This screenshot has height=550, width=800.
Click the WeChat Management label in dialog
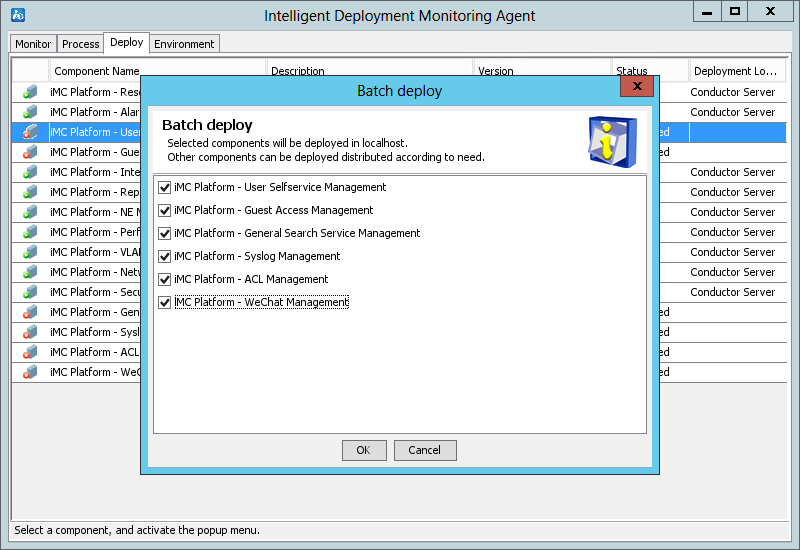[261, 302]
